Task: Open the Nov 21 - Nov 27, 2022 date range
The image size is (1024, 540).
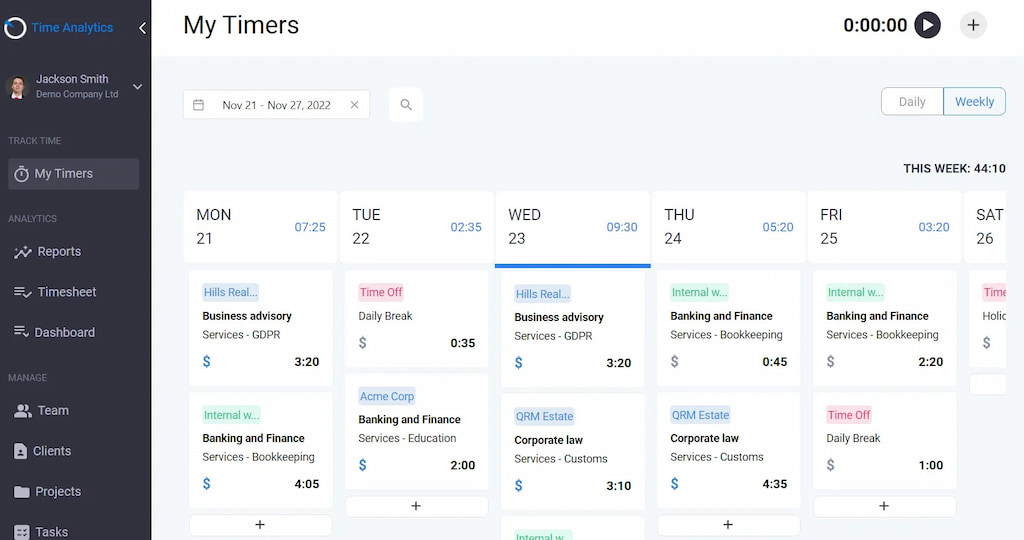Action: tap(276, 105)
